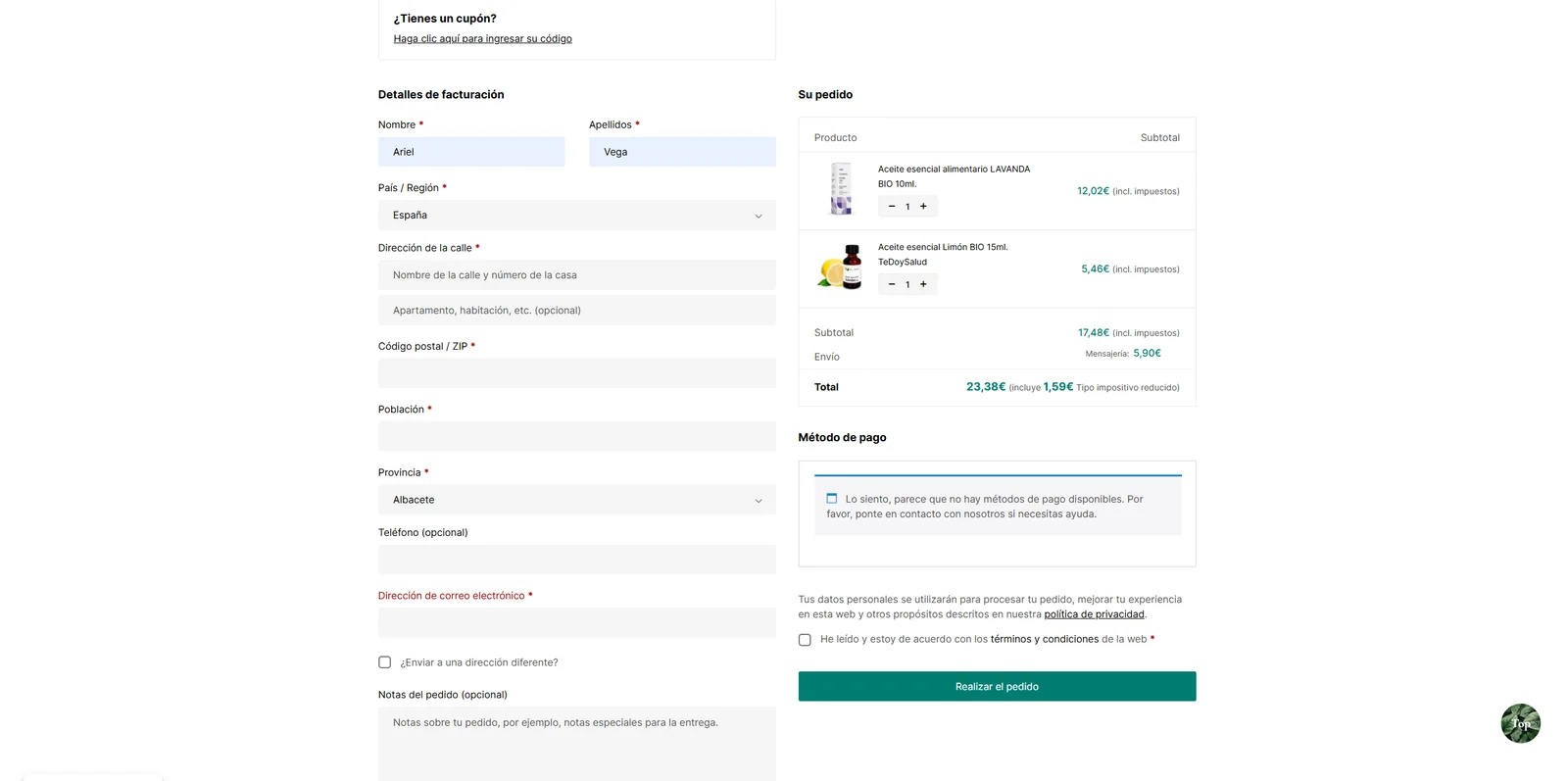Click the Total amount '23,38€'

(986, 387)
